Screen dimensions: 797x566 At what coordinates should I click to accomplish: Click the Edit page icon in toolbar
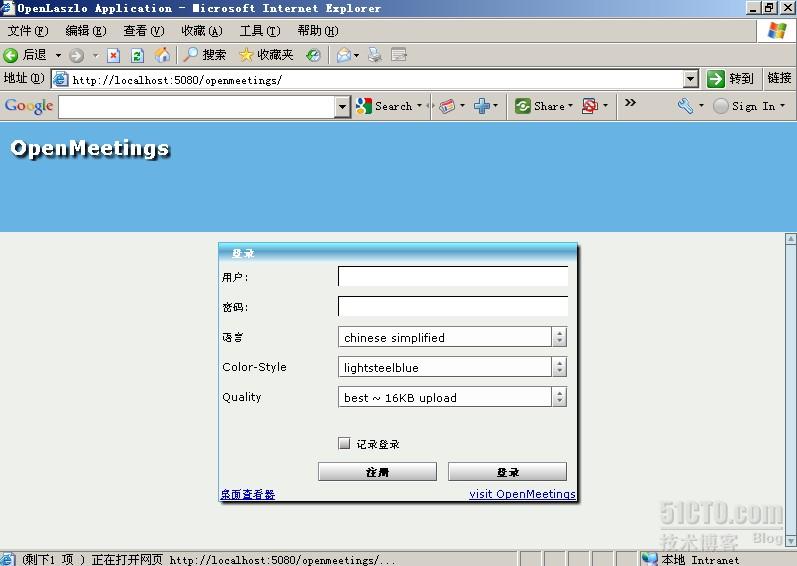tap(399, 54)
